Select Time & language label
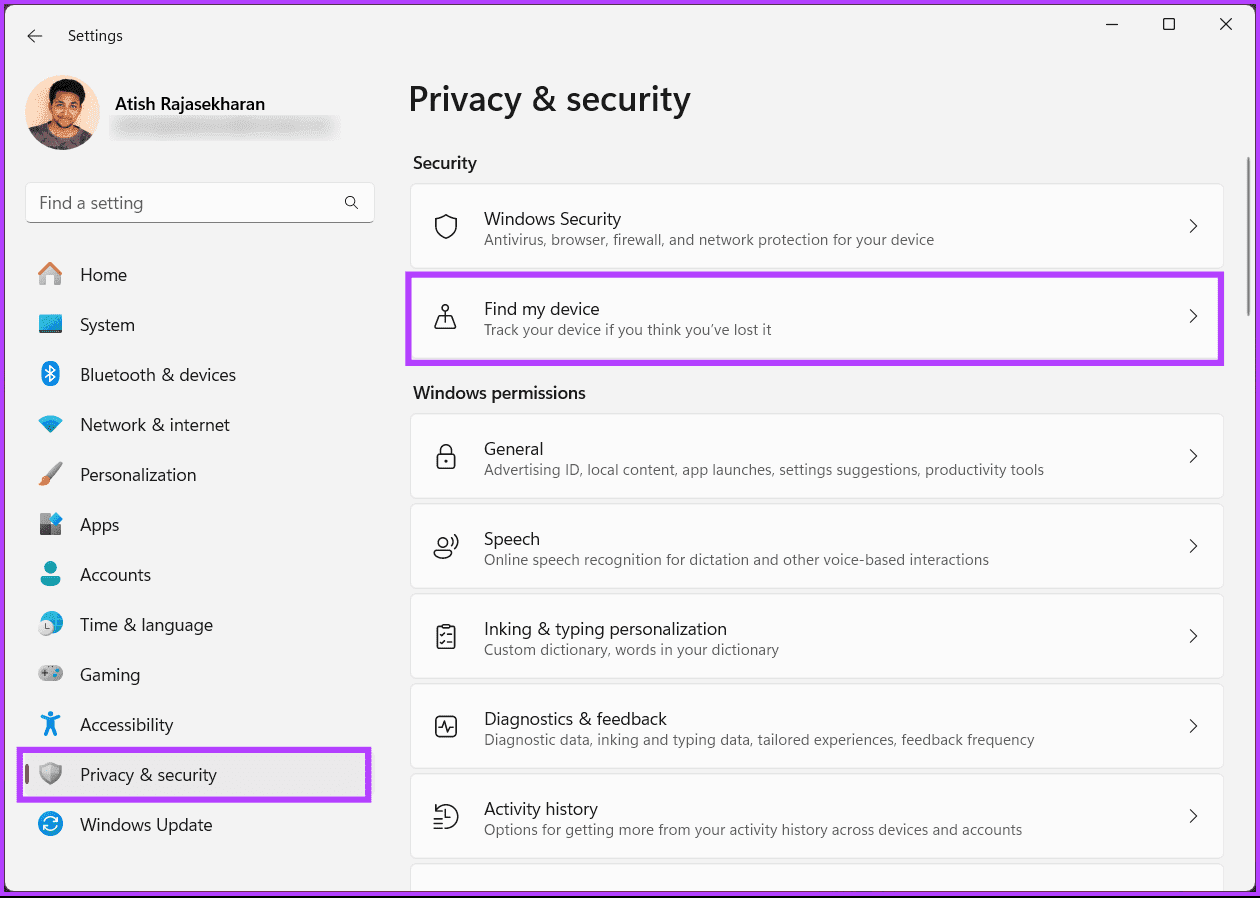The image size is (1260, 898). (146, 625)
